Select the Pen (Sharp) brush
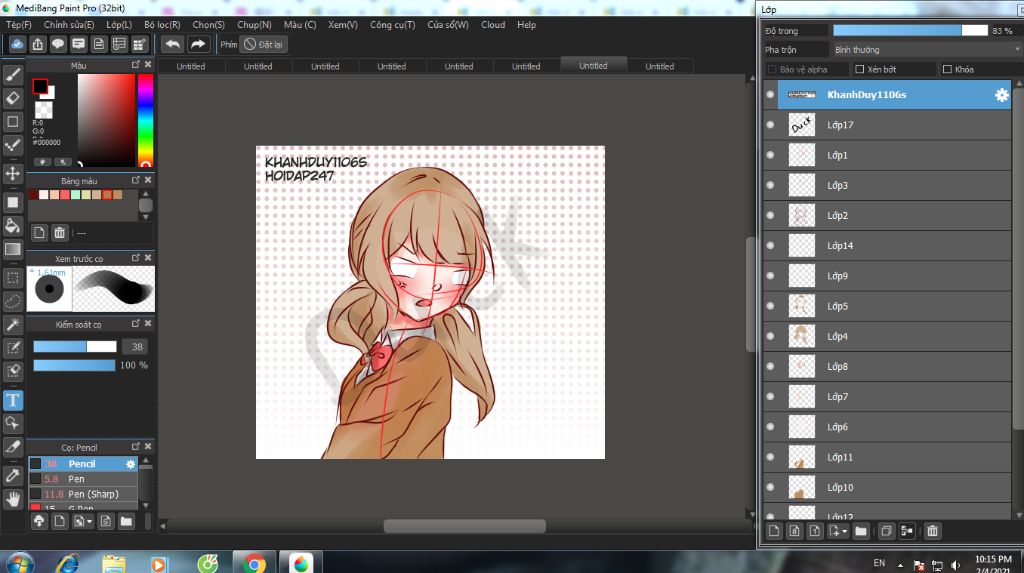The image size is (1024, 573). 83,494
